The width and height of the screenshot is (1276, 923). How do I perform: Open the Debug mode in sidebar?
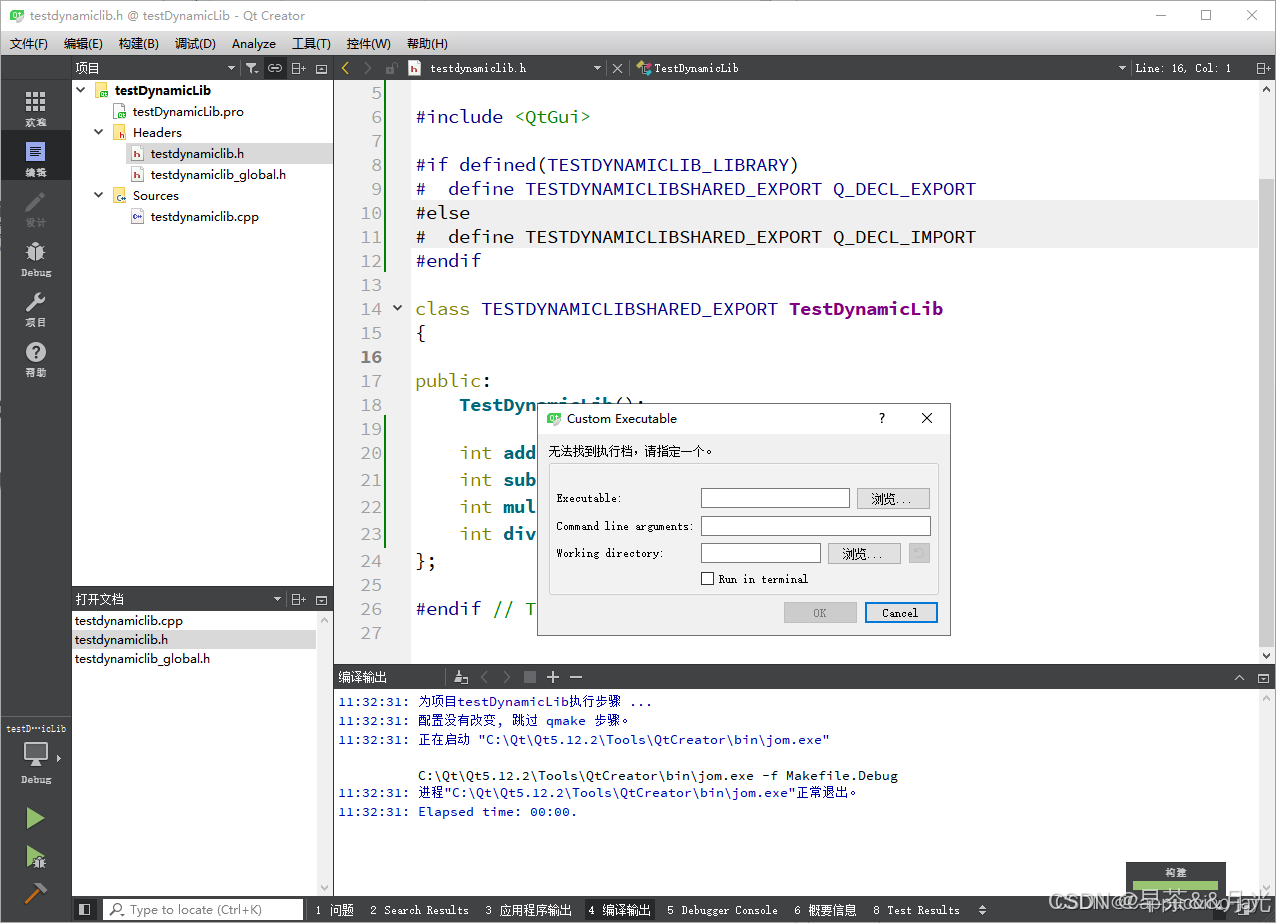click(35, 258)
